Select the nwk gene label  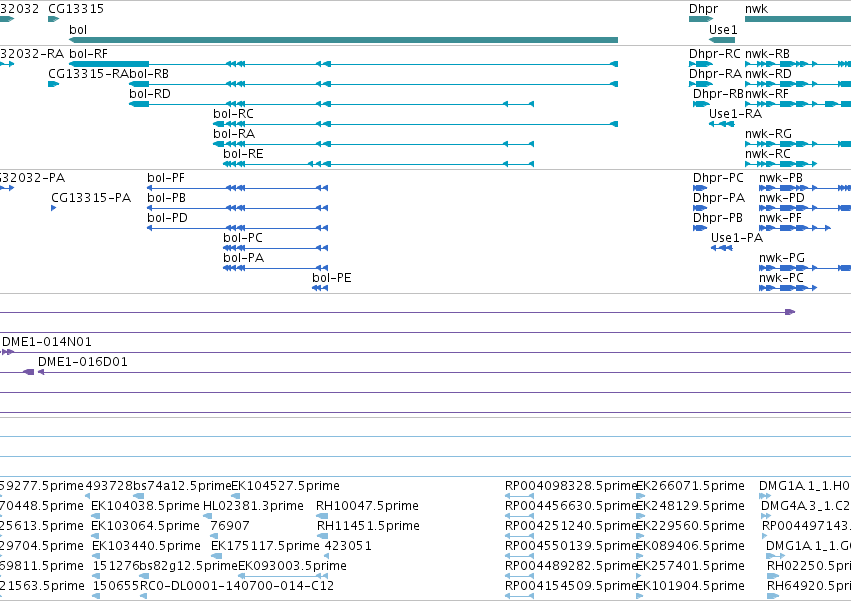click(x=757, y=9)
